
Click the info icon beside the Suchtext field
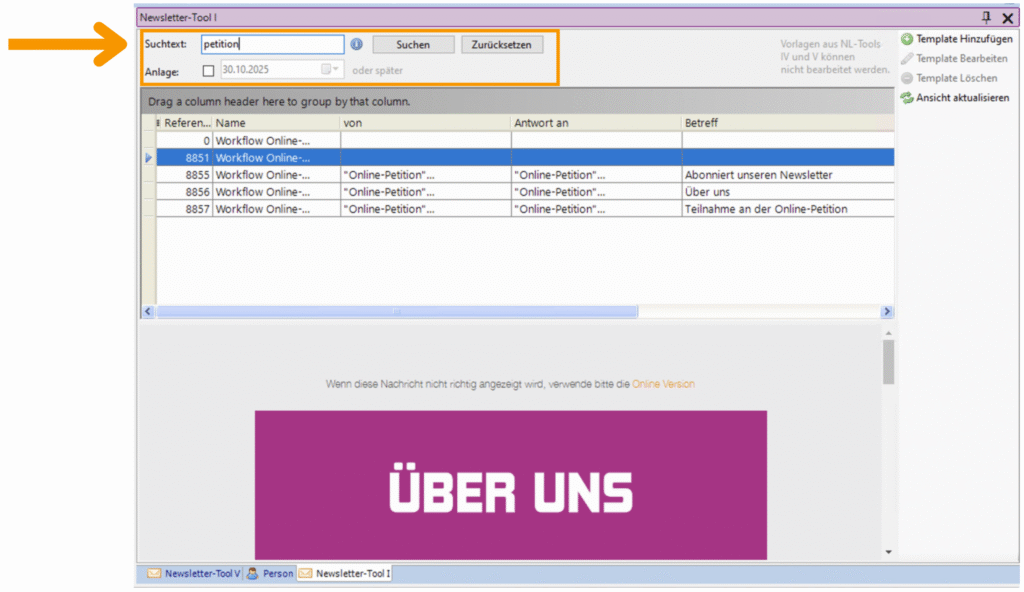pos(357,43)
